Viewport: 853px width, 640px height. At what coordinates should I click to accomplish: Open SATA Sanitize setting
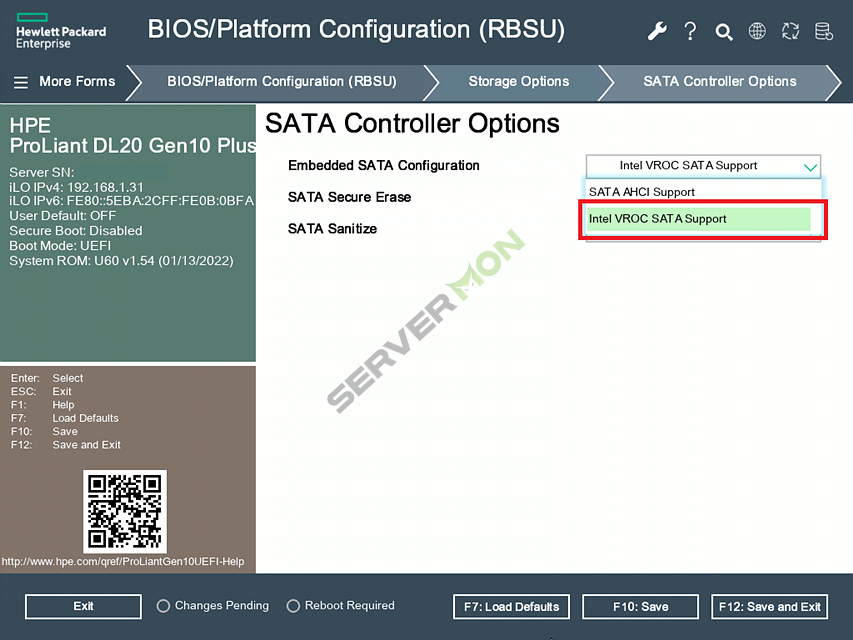coord(332,229)
